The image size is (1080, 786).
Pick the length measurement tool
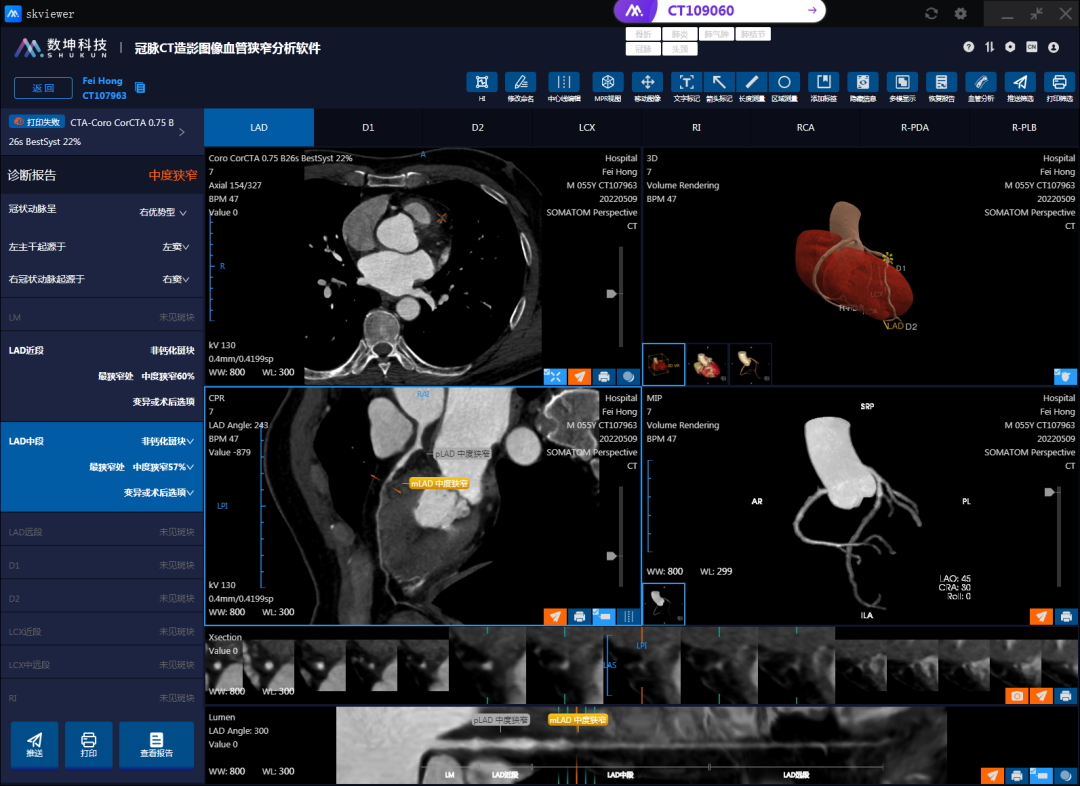pyautogui.click(x=751, y=83)
